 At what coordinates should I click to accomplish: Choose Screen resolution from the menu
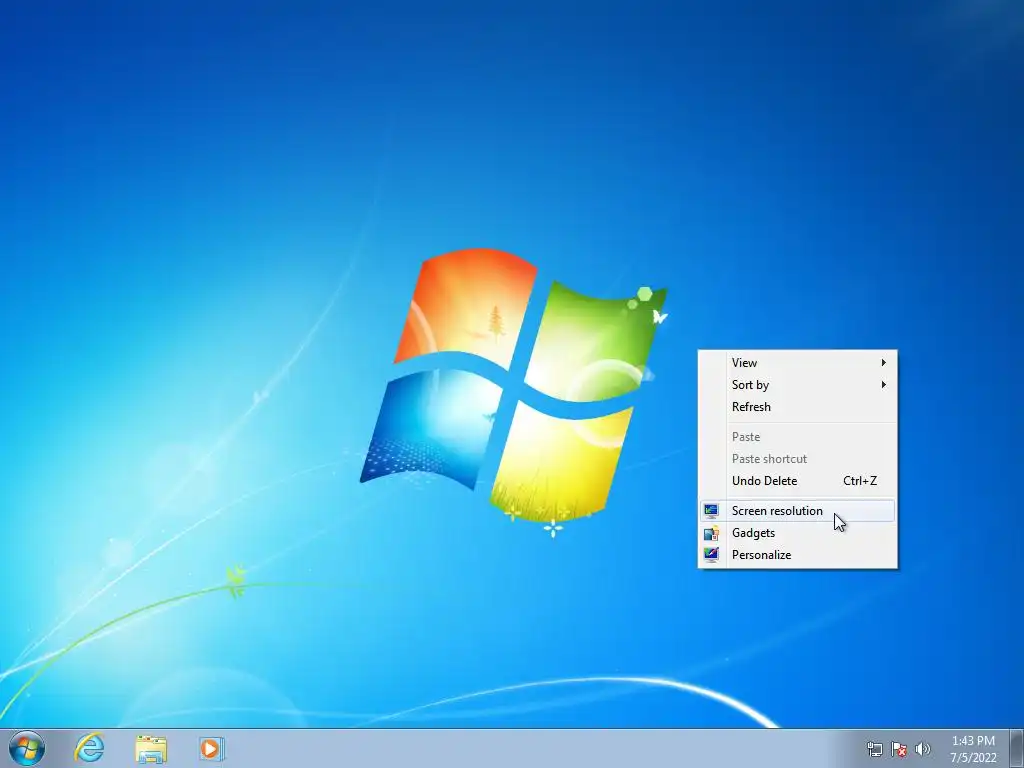(x=797, y=511)
